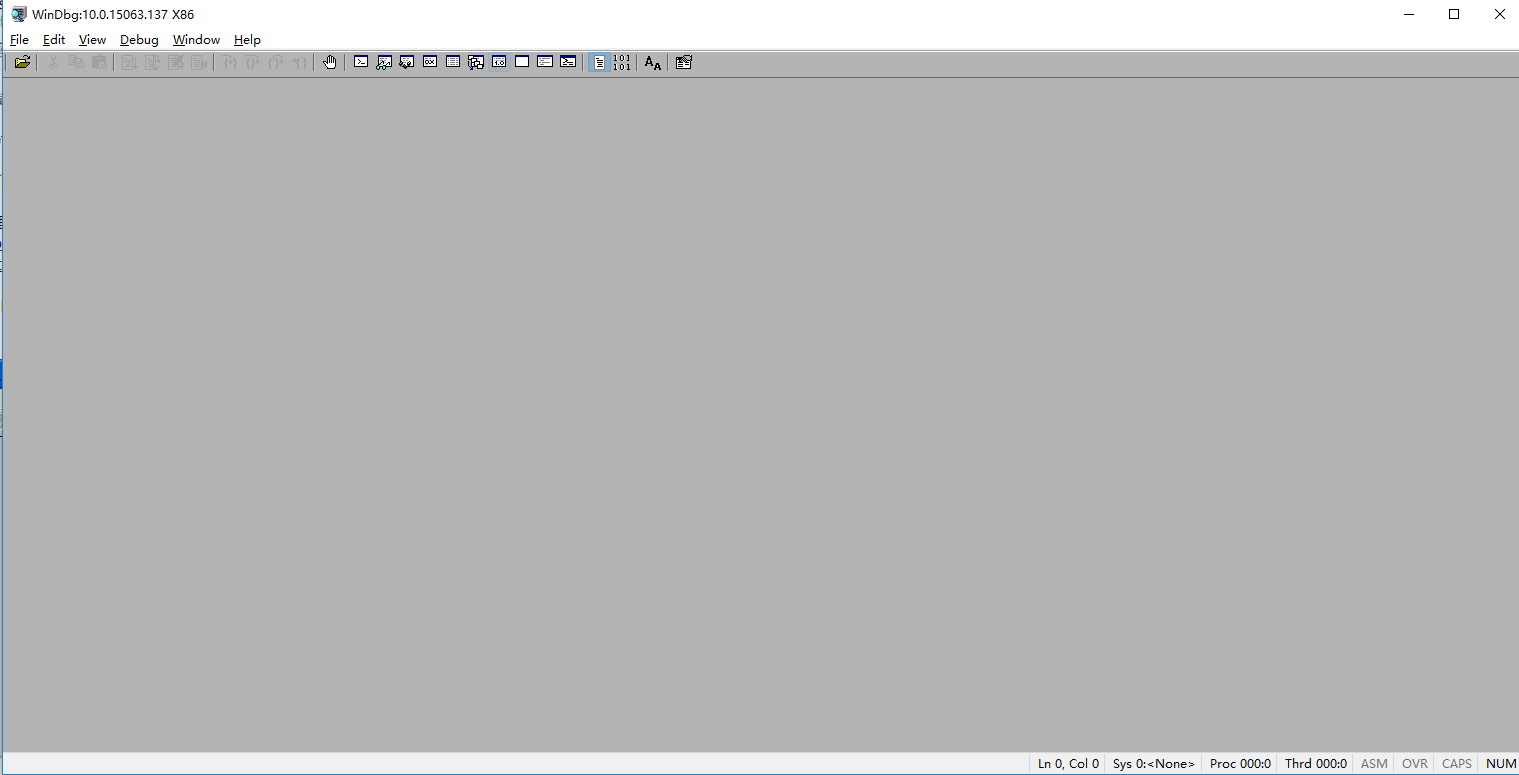Image resolution: width=1519 pixels, height=775 pixels.
Task: Click the Break hand icon
Action: (x=330, y=62)
